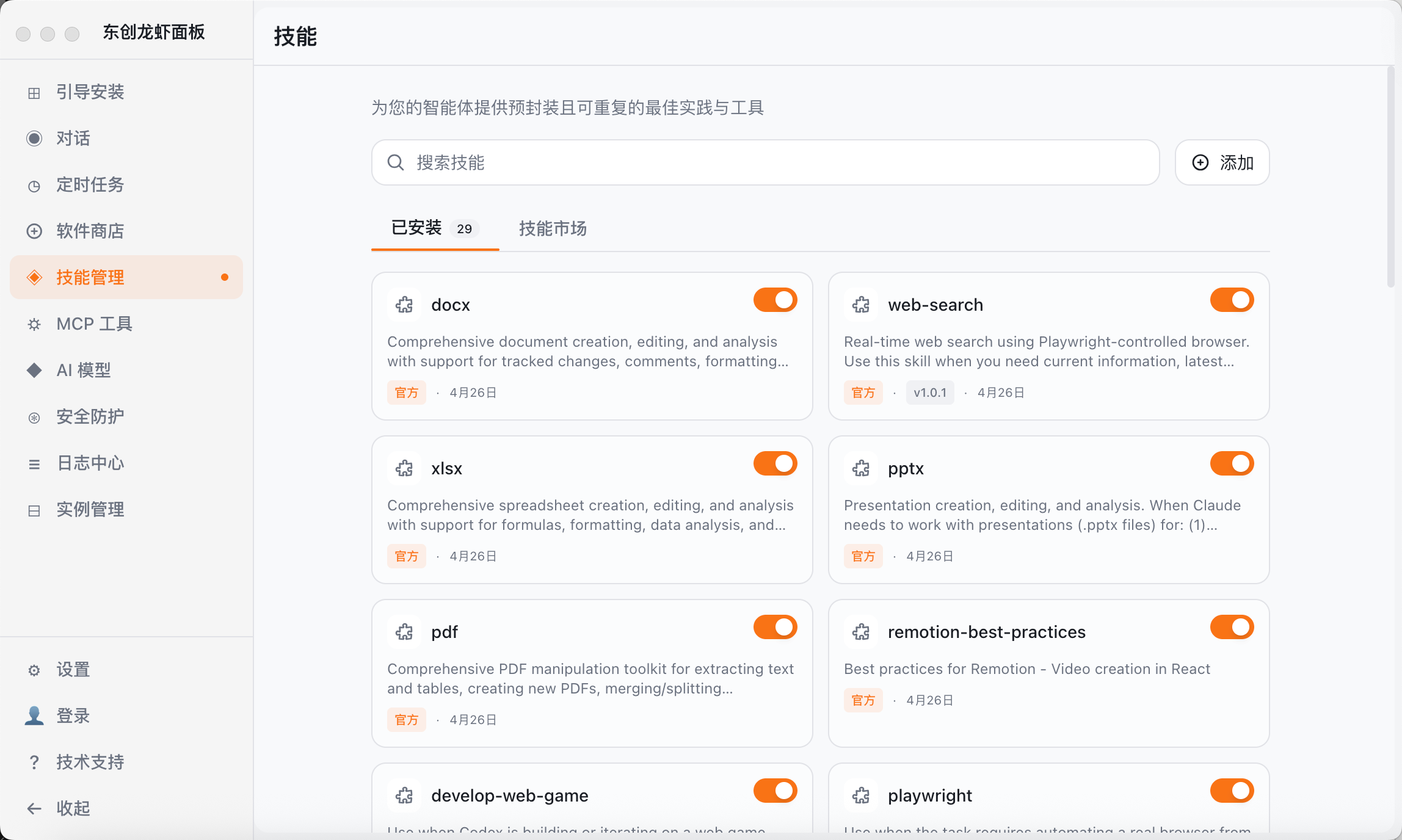Open 设置 in the sidebar

126,670
